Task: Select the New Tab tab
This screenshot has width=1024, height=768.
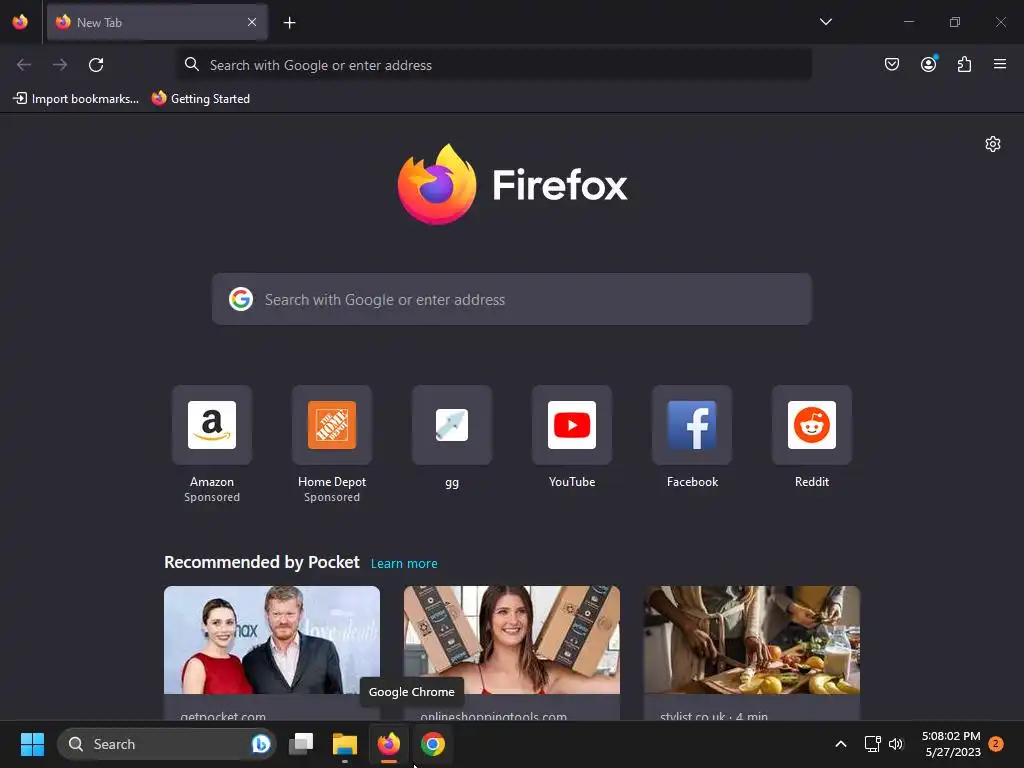Action: (x=157, y=22)
